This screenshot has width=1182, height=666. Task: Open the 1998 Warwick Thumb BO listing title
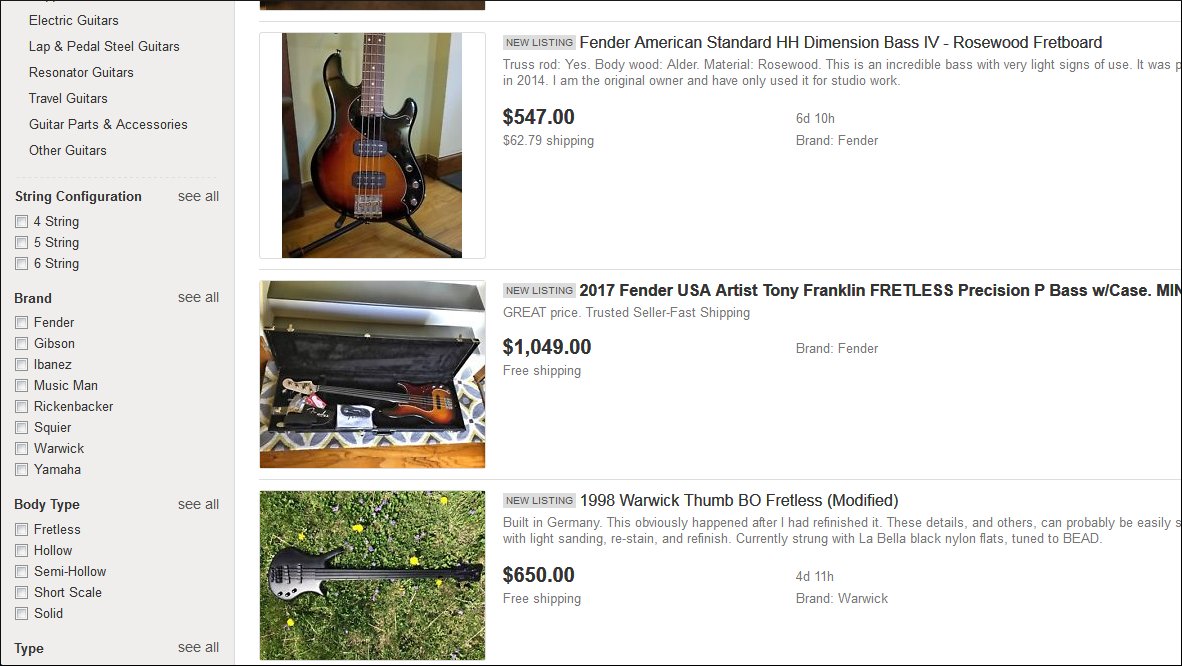click(x=738, y=500)
